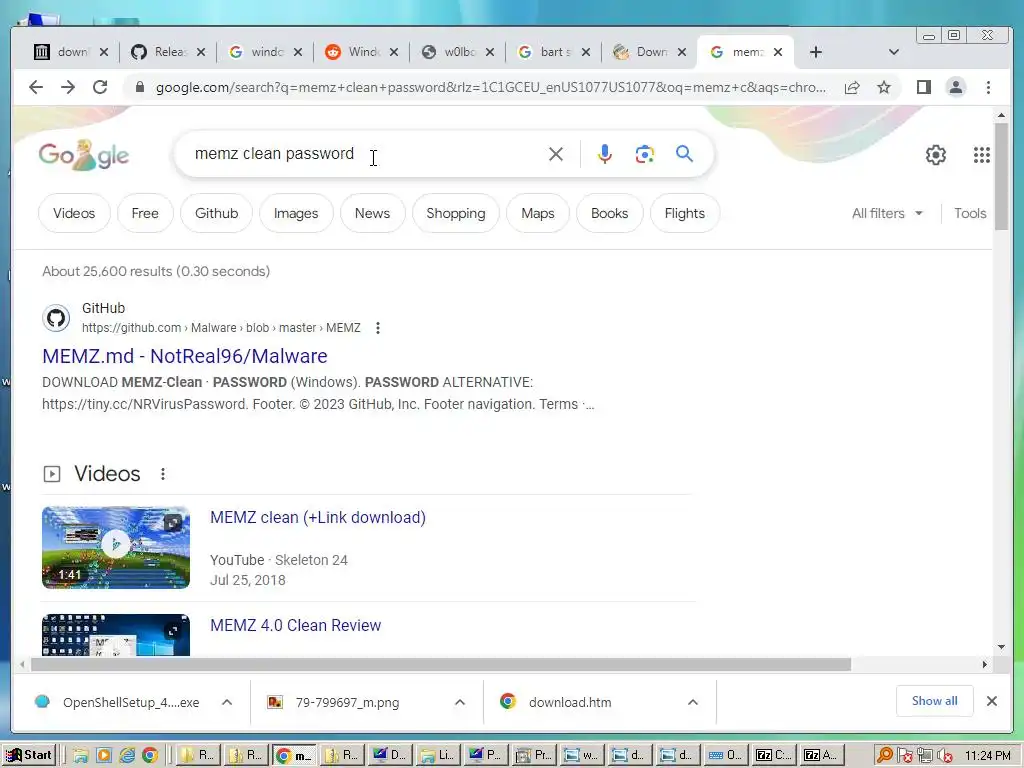Click the vertical page scrollbar thumb
This screenshot has width=1024, height=768.
1001,176
